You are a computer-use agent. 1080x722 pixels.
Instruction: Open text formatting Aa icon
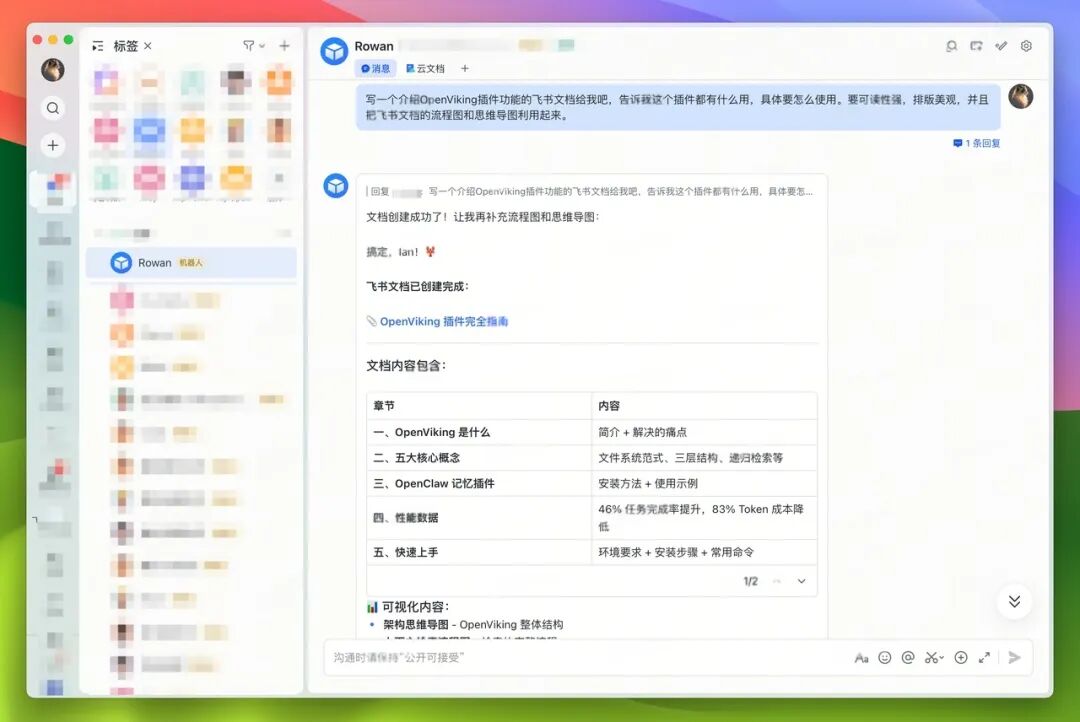[x=861, y=658]
